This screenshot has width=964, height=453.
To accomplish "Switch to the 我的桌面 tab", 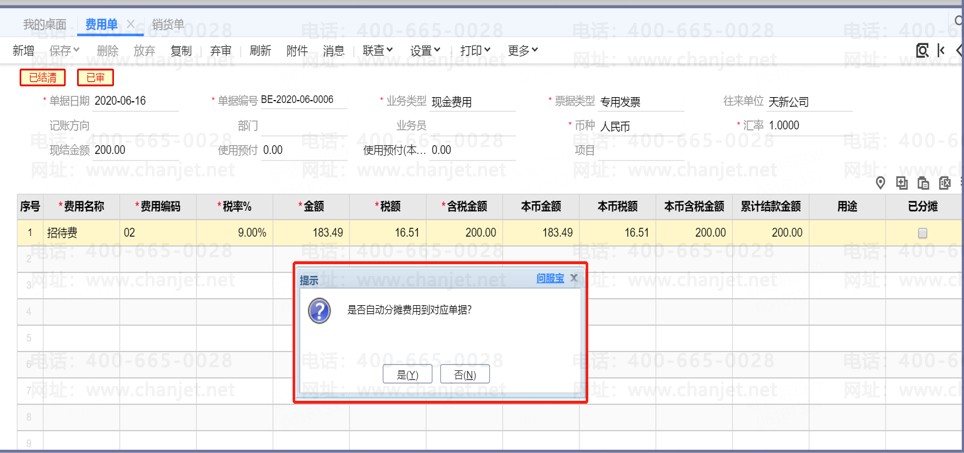I will 44,25.
